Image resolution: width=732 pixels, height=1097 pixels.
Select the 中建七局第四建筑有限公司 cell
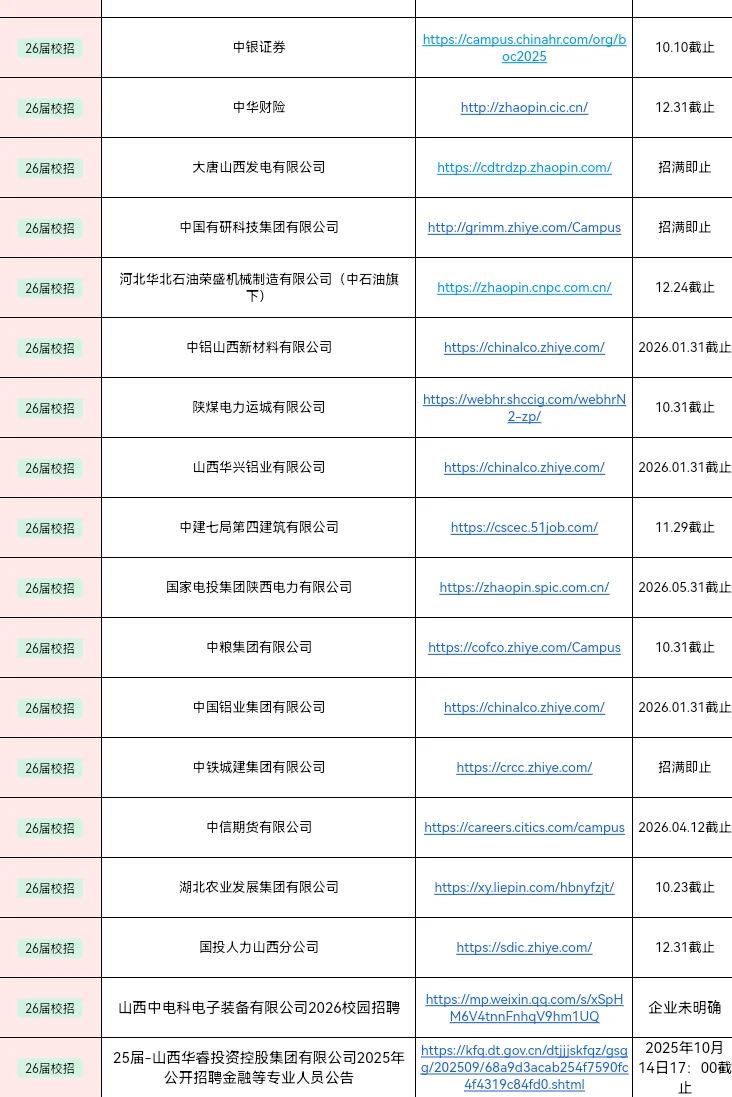tap(259, 528)
